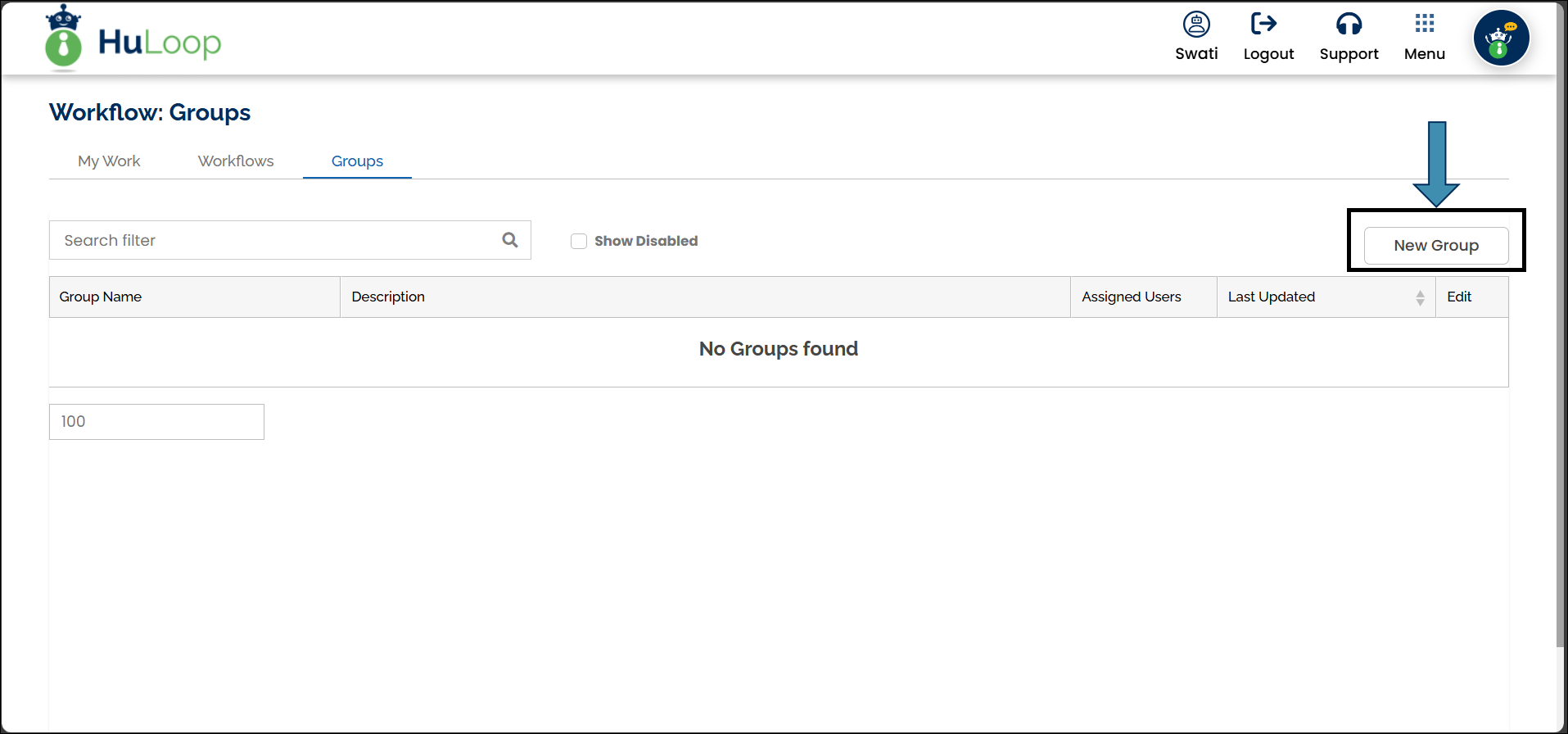Screen dimensions: 1568x734
Task: Click the vertical page scrollbar
Action: 1561,328
